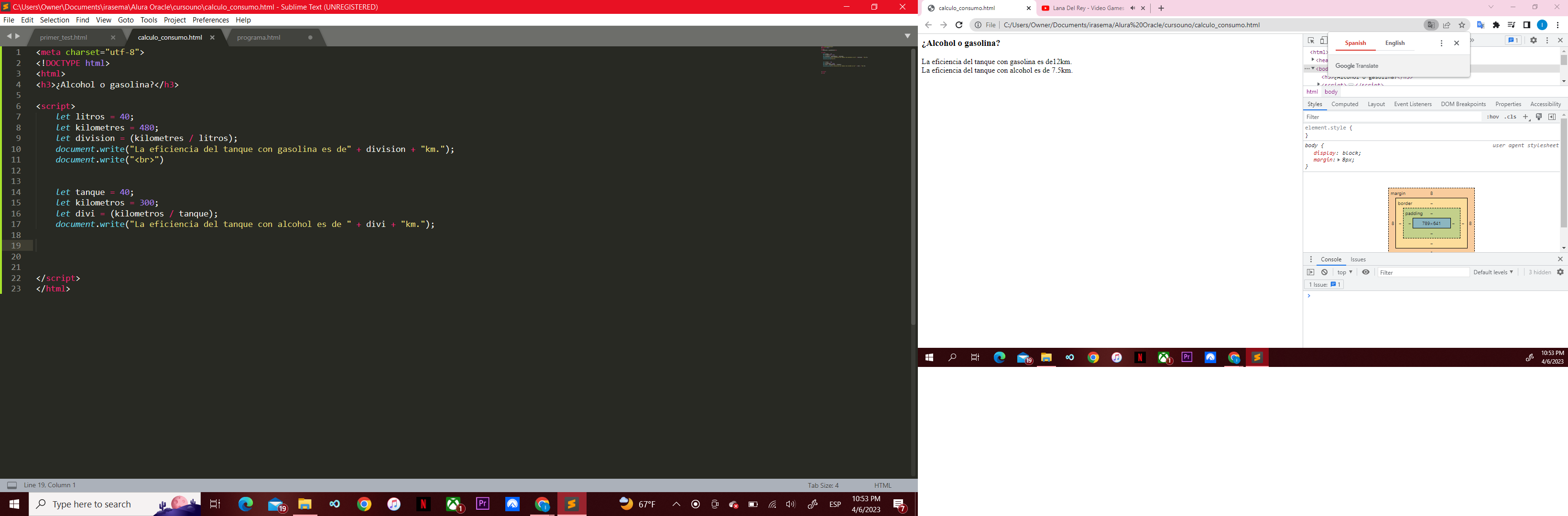Show the console sidebar
The height and width of the screenshot is (516, 1568).
click(x=1310, y=272)
